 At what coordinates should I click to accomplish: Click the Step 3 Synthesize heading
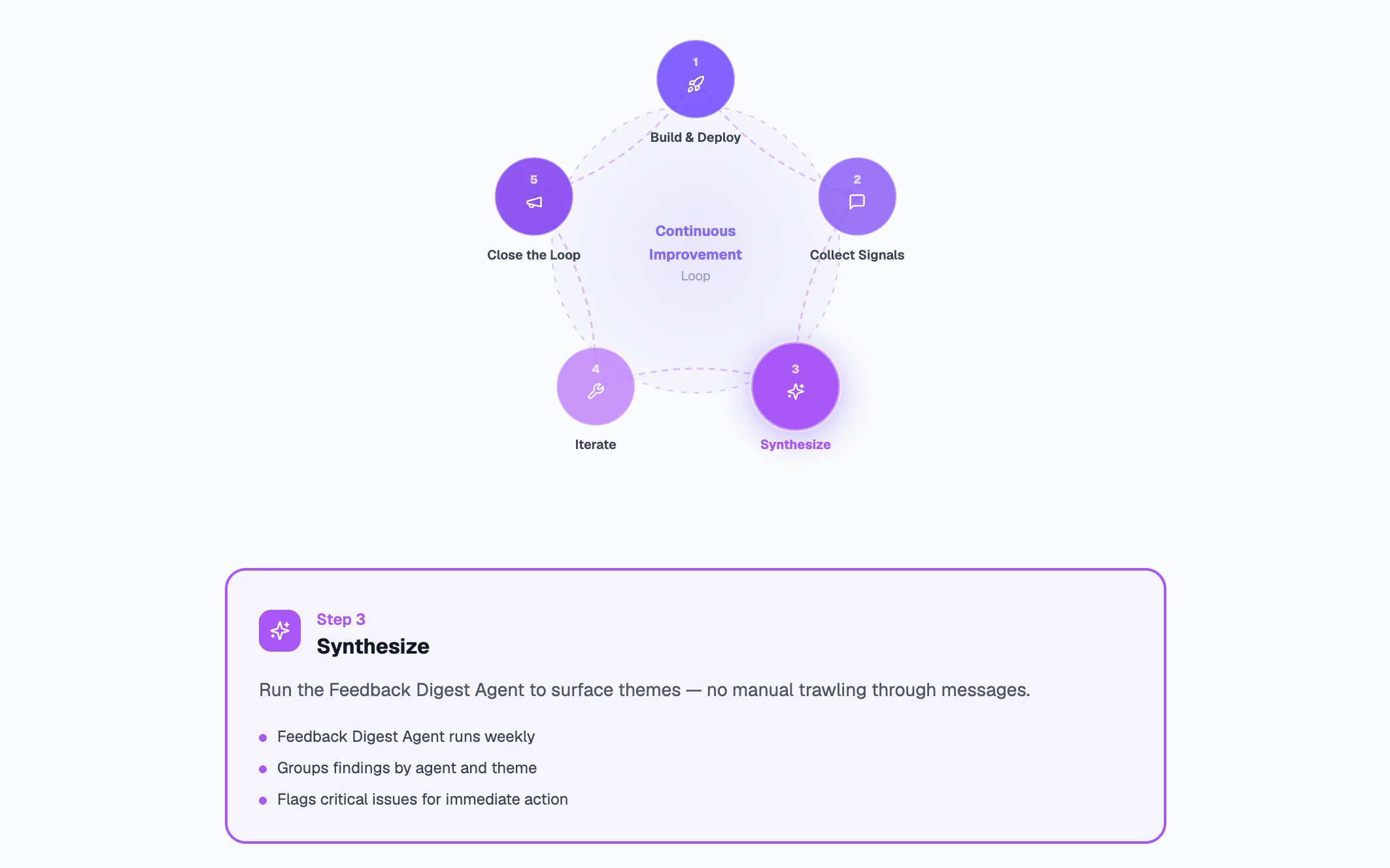click(373, 646)
